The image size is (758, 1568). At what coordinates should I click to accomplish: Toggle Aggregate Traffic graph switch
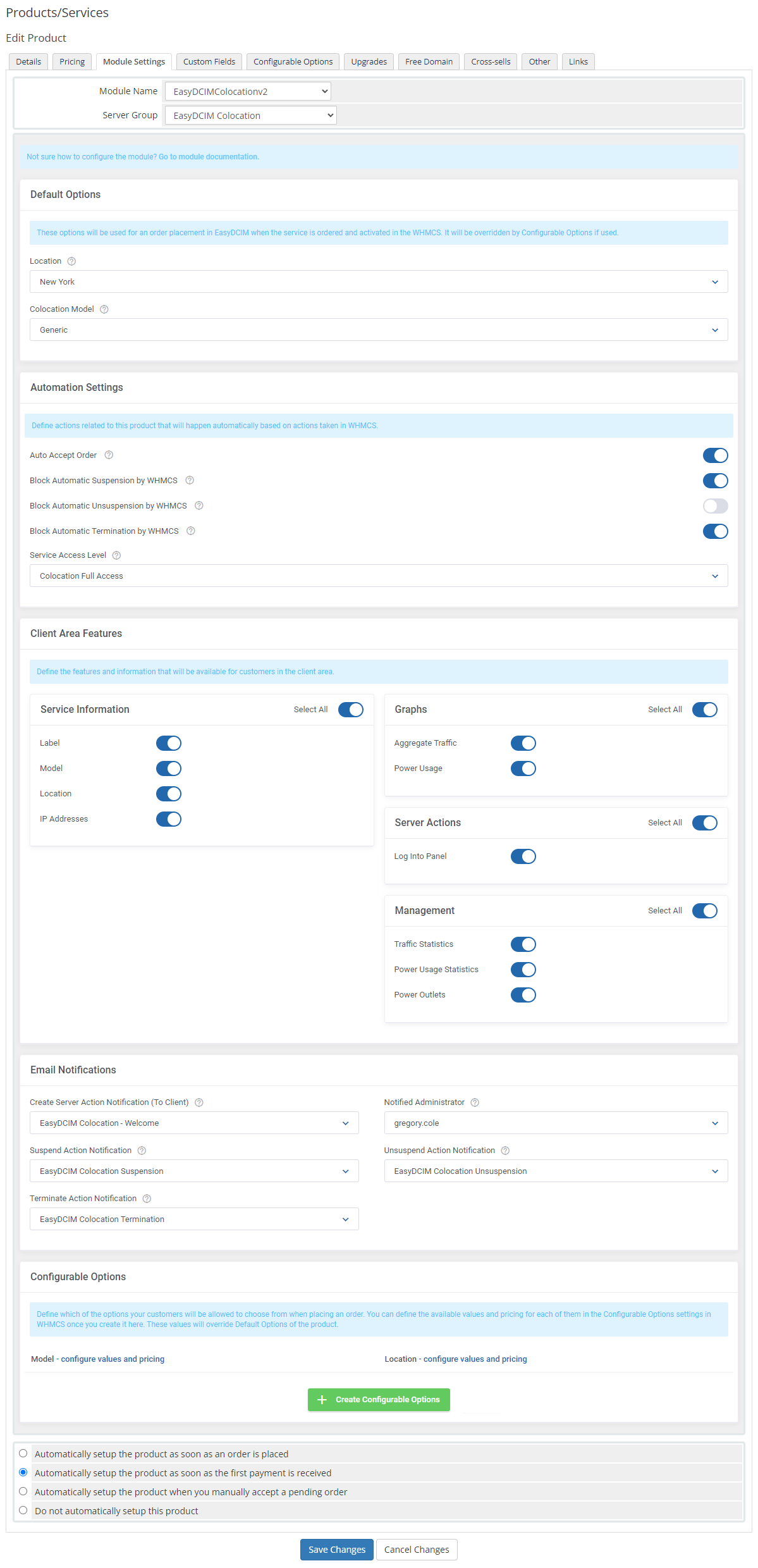(523, 743)
